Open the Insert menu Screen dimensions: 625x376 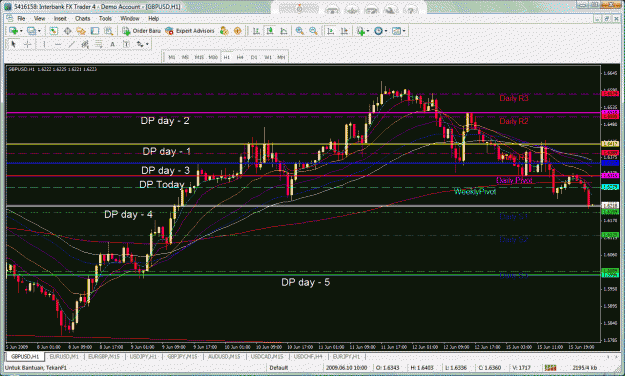pos(60,18)
